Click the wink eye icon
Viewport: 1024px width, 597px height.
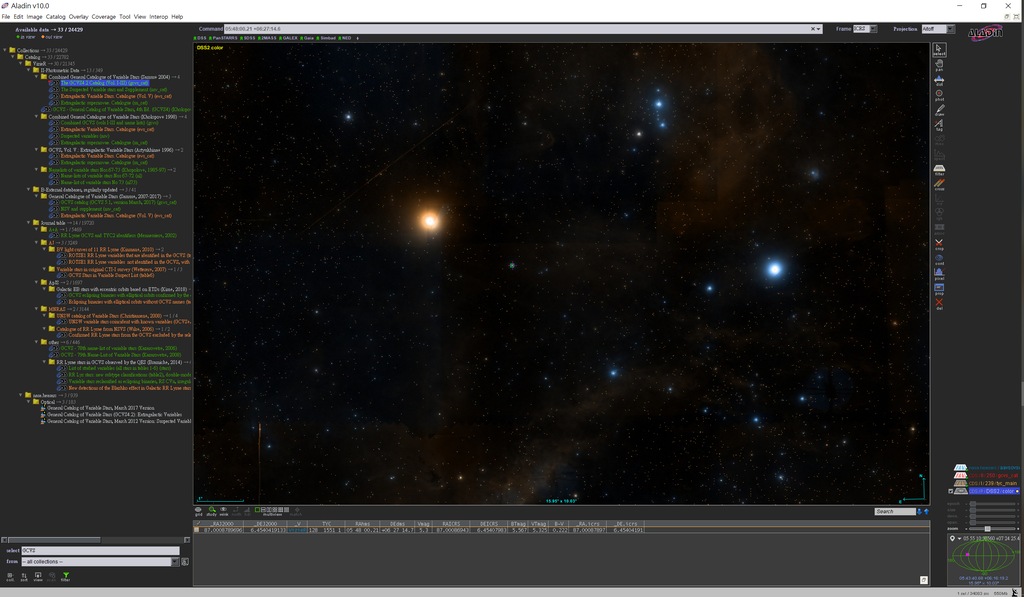[x=223, y=510]
